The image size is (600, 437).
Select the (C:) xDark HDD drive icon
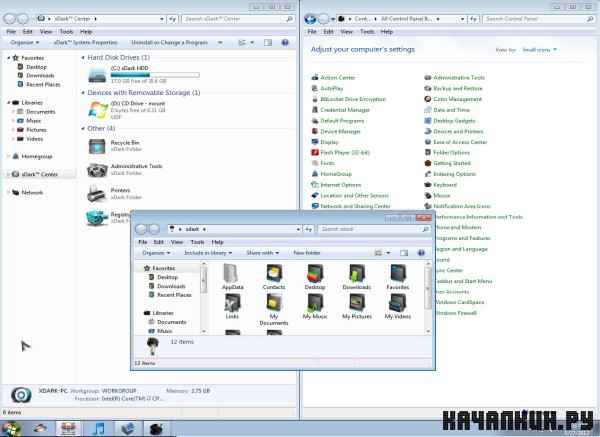97,74
